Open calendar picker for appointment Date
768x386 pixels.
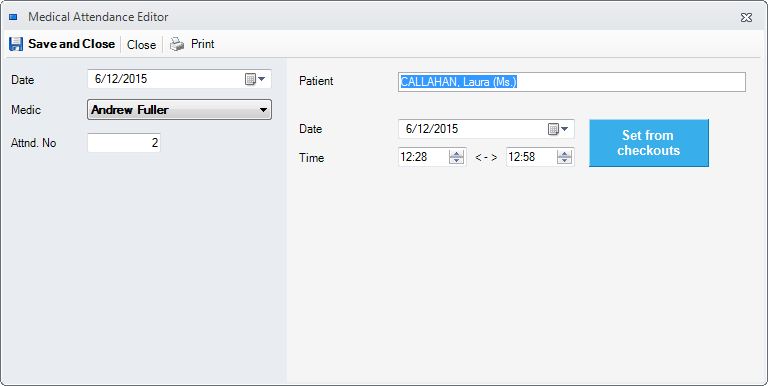click(558, 129)
